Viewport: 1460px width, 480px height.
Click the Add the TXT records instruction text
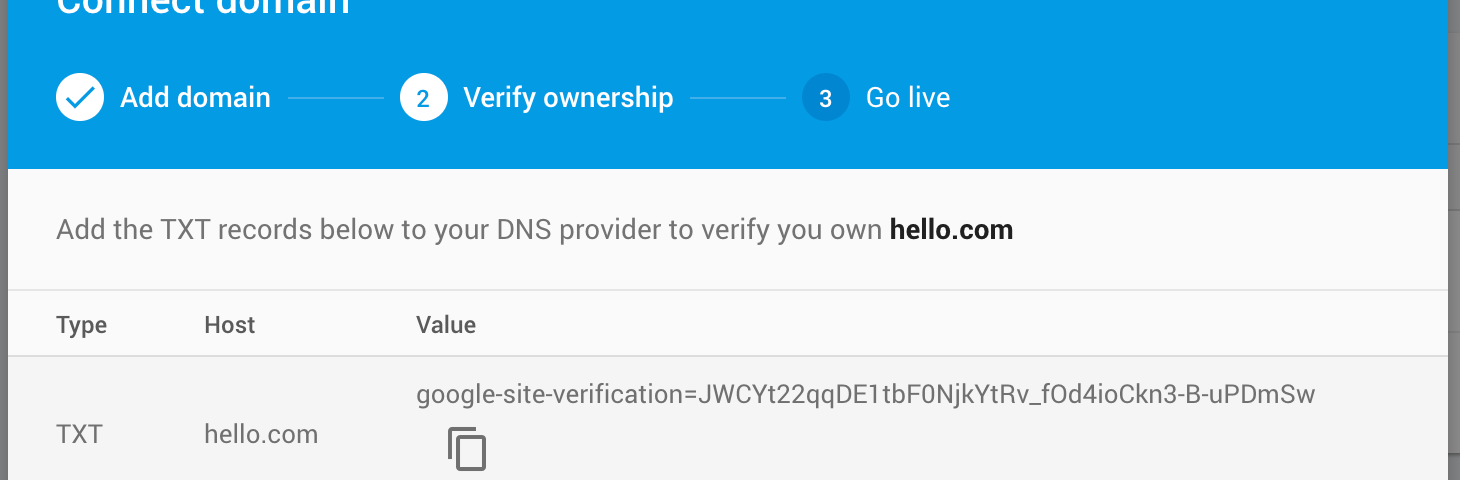470,230
